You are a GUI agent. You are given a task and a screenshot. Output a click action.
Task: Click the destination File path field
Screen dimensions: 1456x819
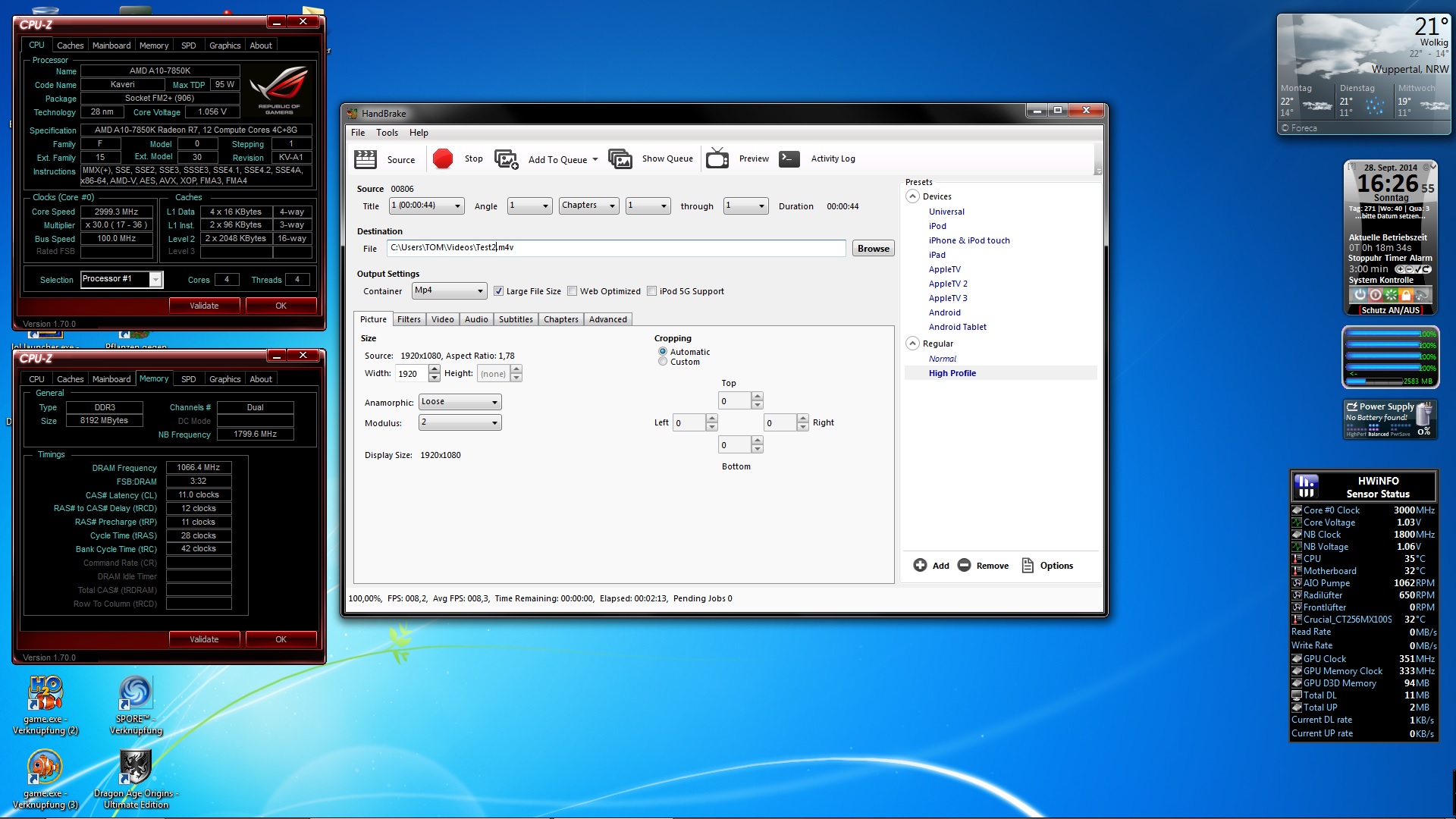(615, 248)
